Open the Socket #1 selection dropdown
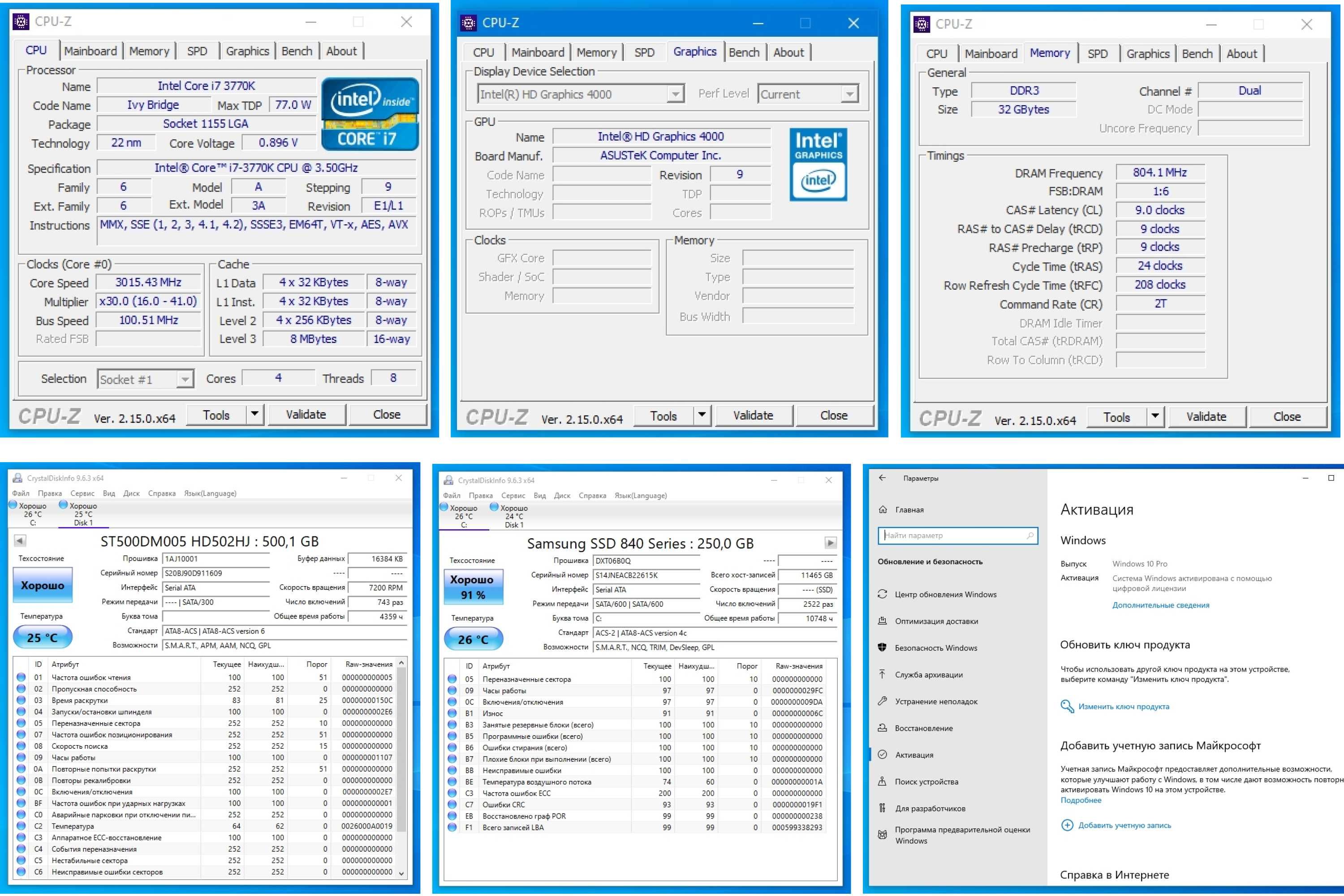 point(185,379)
